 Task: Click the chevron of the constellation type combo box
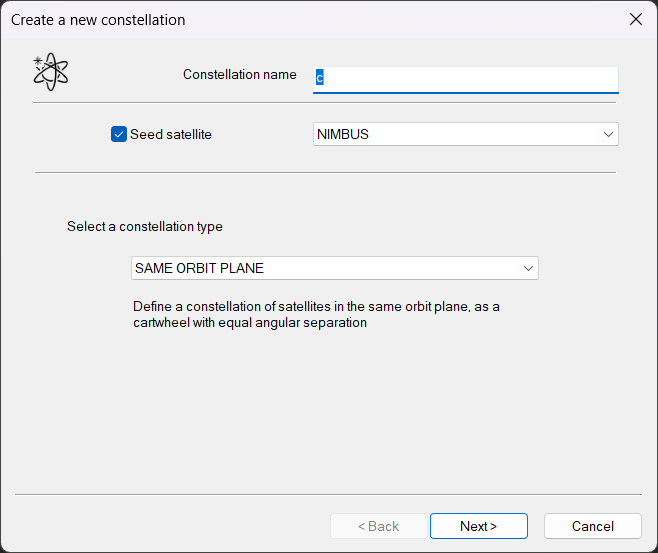[x=527, y=268]
